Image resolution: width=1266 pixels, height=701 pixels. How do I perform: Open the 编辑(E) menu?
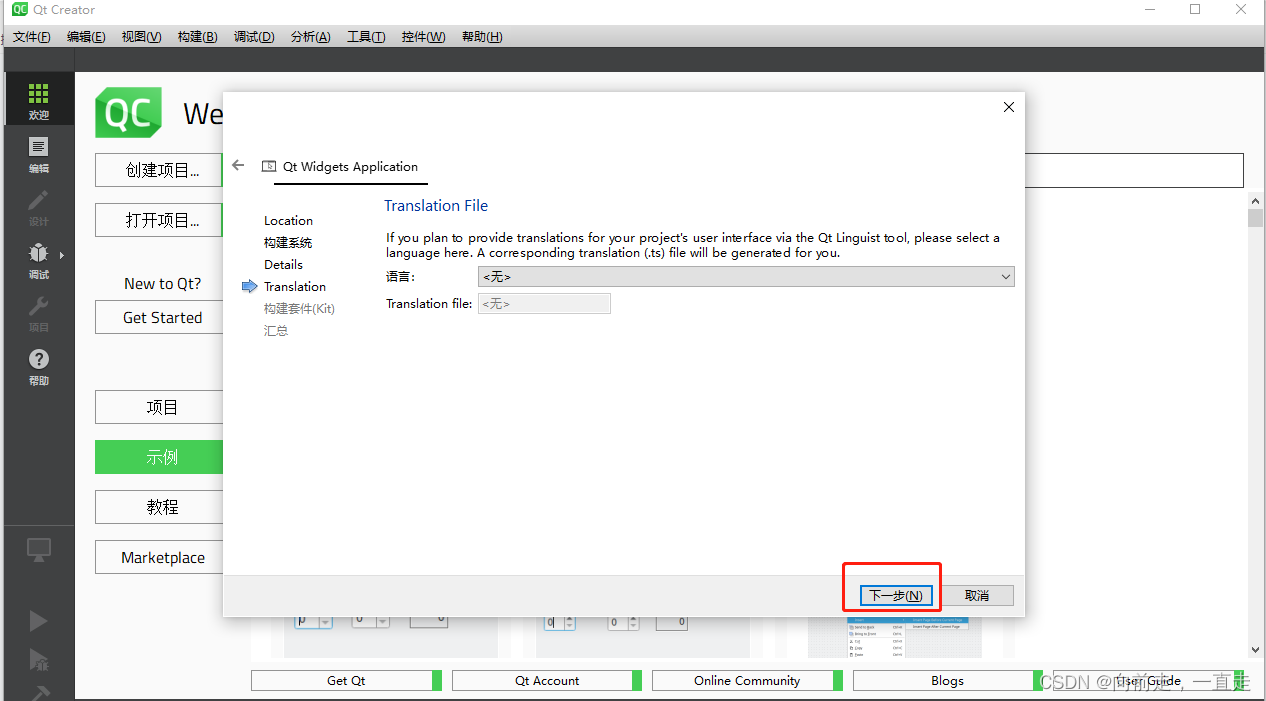coord(86,37)
